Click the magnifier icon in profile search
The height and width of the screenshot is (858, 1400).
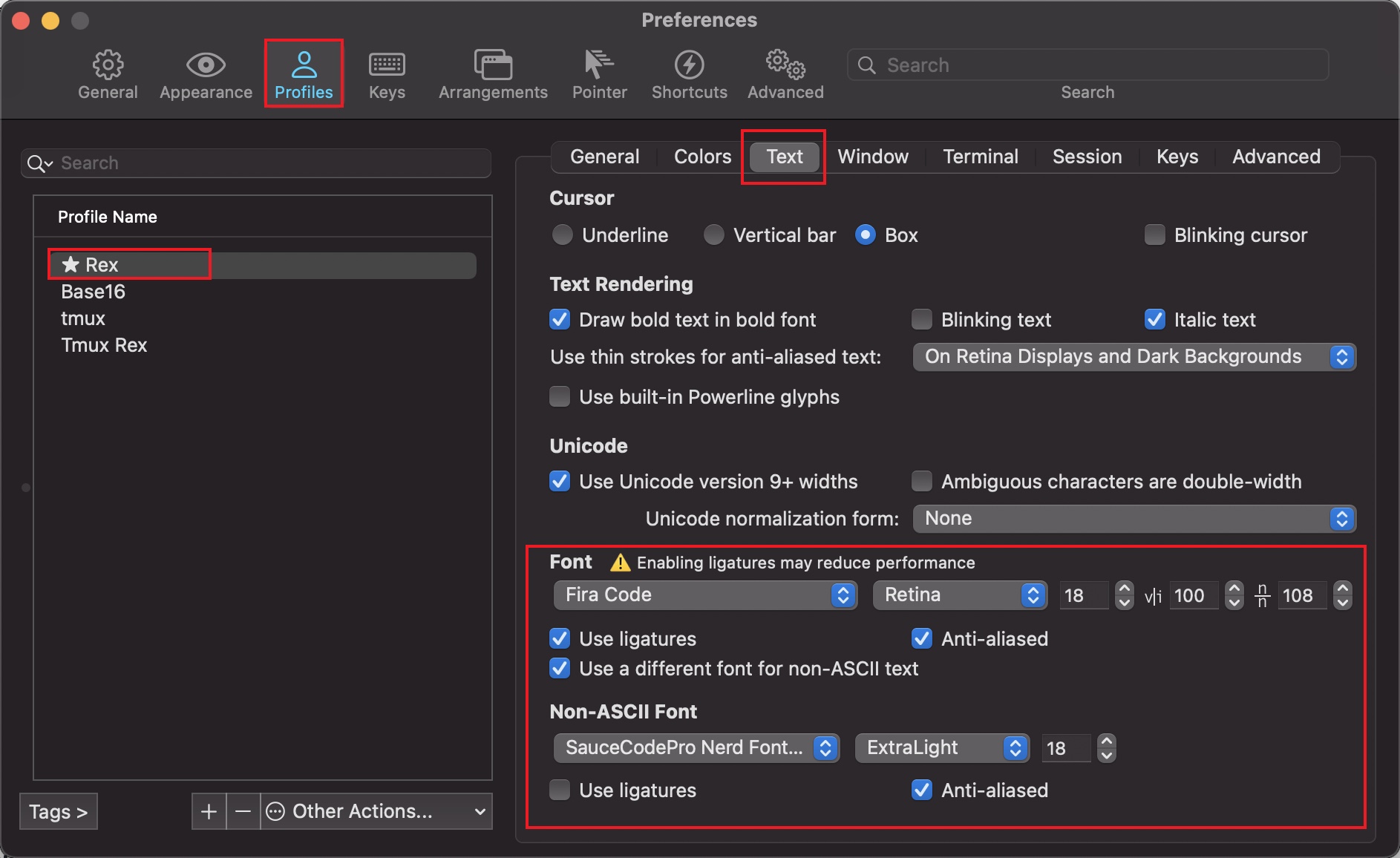pyautogui.click(x=39, y=163)
